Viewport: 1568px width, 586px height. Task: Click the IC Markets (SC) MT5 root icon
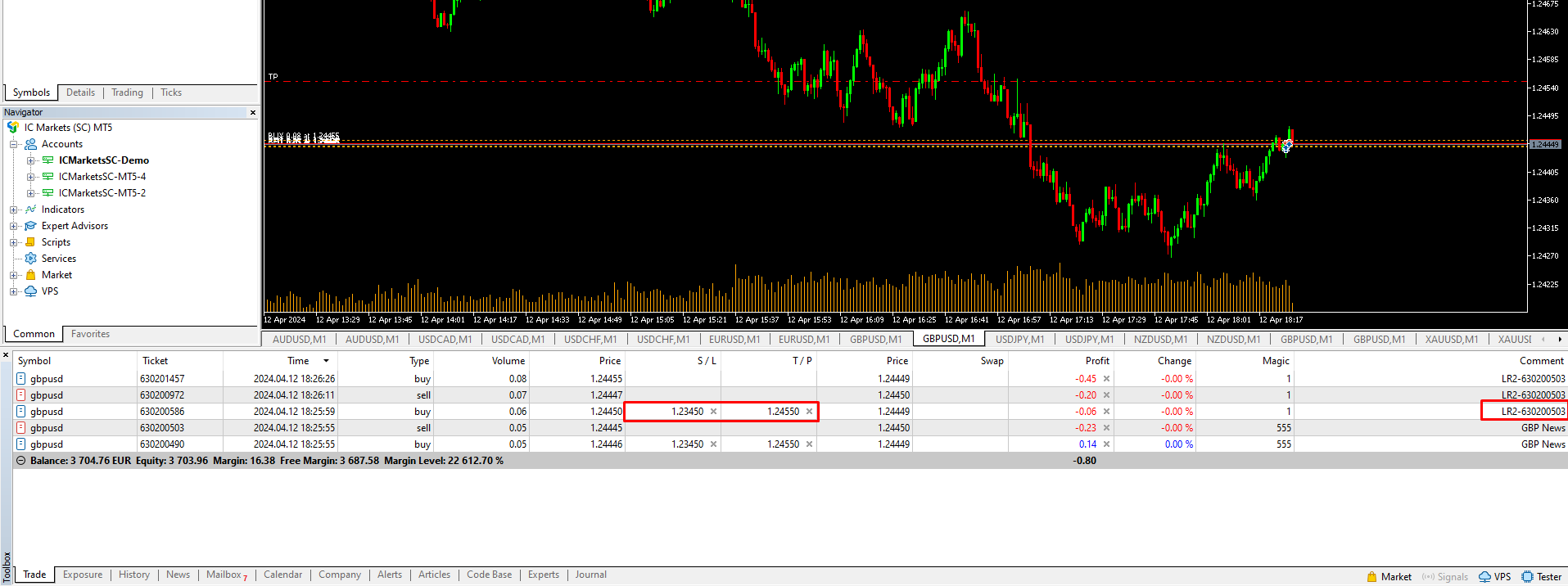click(13, 128)
